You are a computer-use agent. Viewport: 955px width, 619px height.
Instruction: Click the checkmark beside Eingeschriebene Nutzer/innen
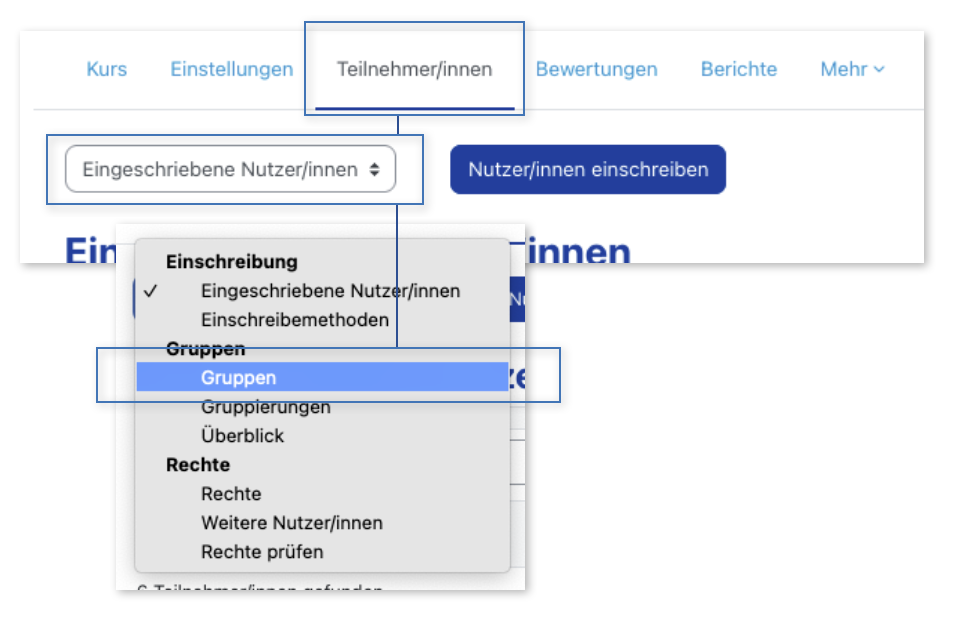pyautogui.click(x=150, y=291)
